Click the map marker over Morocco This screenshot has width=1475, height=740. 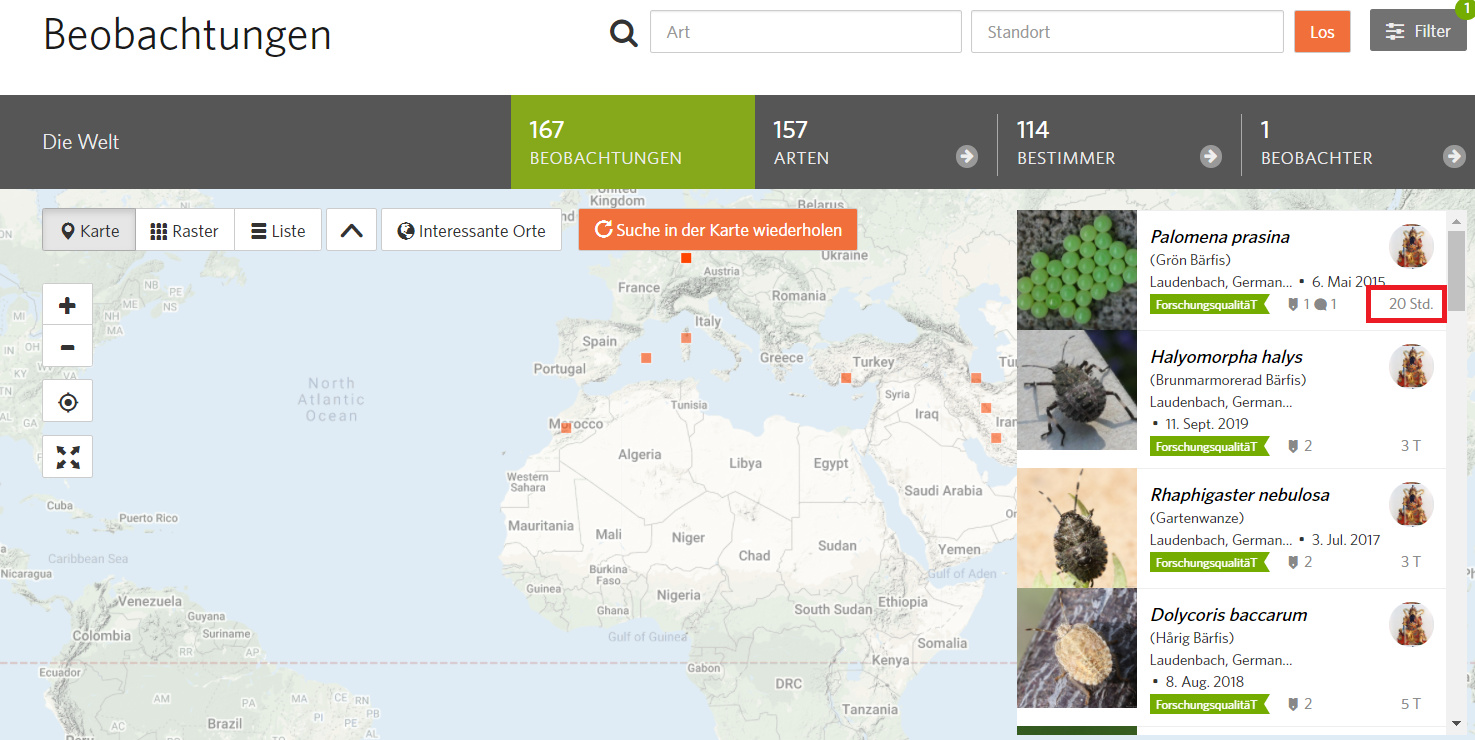(566, 427)
